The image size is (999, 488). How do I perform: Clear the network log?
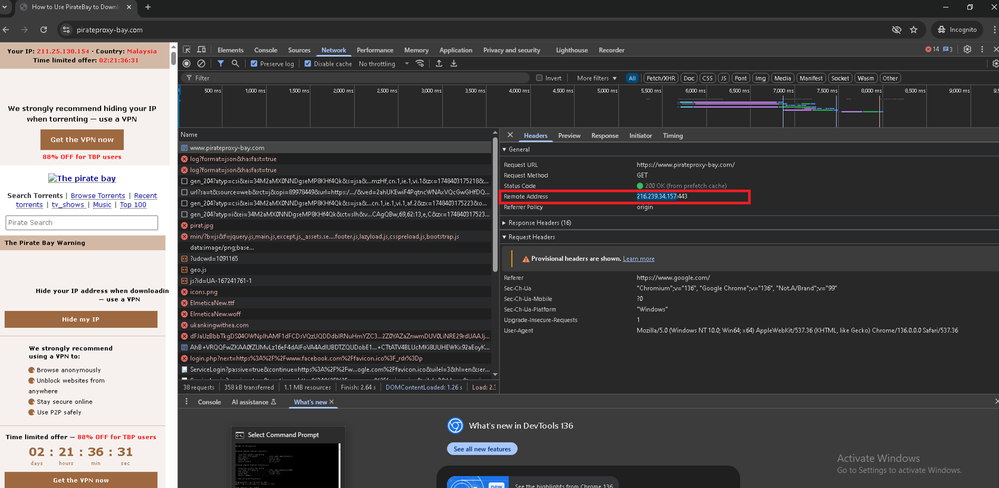pyautogui.click(x=201, y=64)
